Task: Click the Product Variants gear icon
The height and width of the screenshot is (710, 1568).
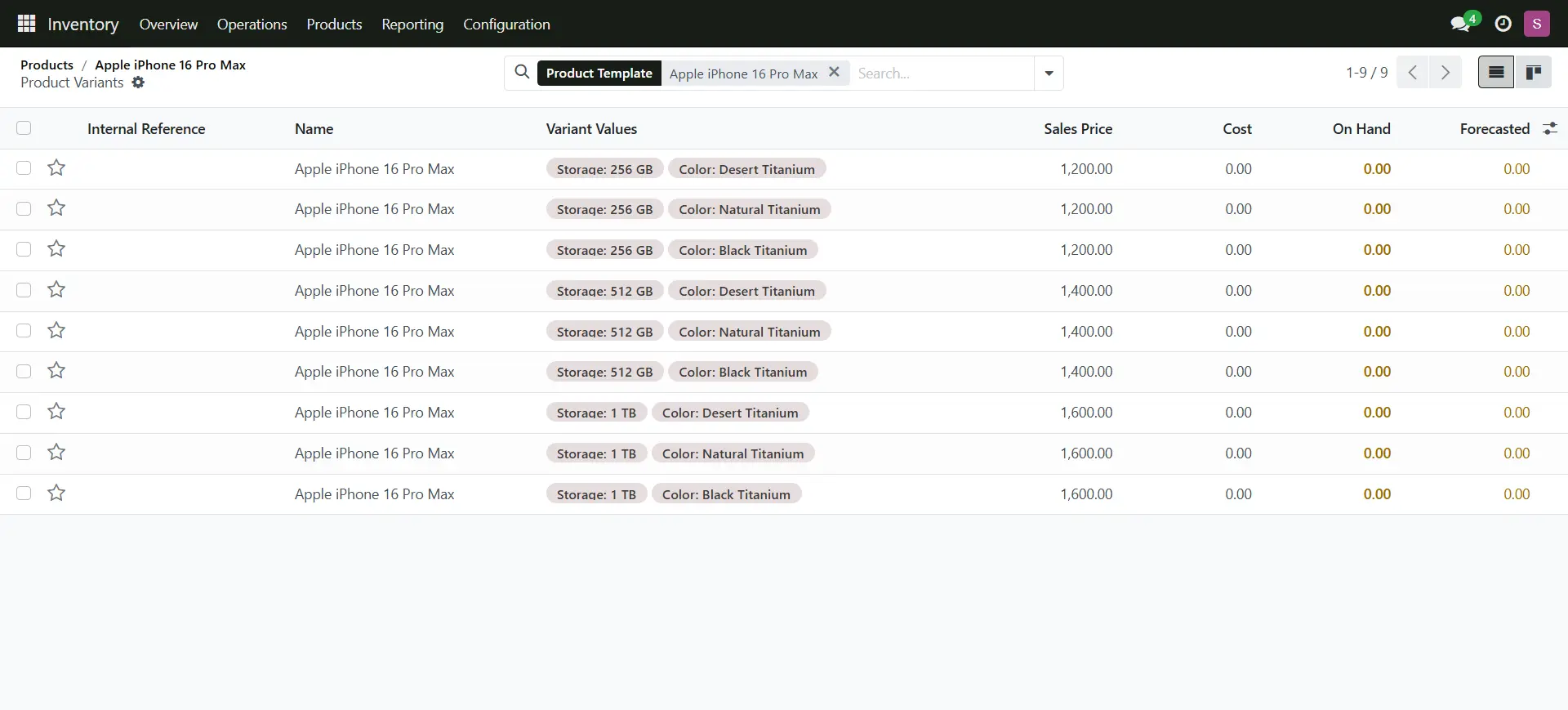Action: [138, 83]
